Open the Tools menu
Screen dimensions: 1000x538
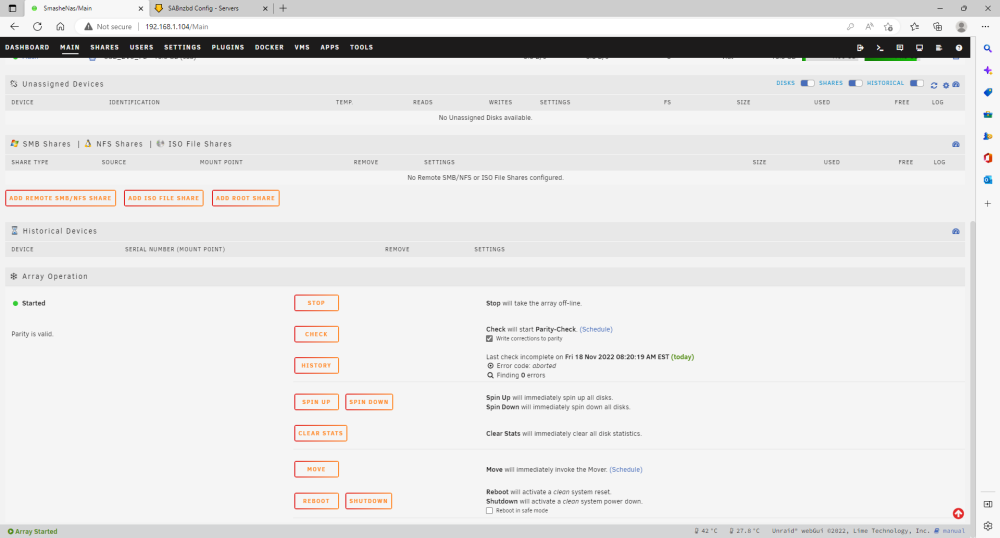click(x=361, y=47)
